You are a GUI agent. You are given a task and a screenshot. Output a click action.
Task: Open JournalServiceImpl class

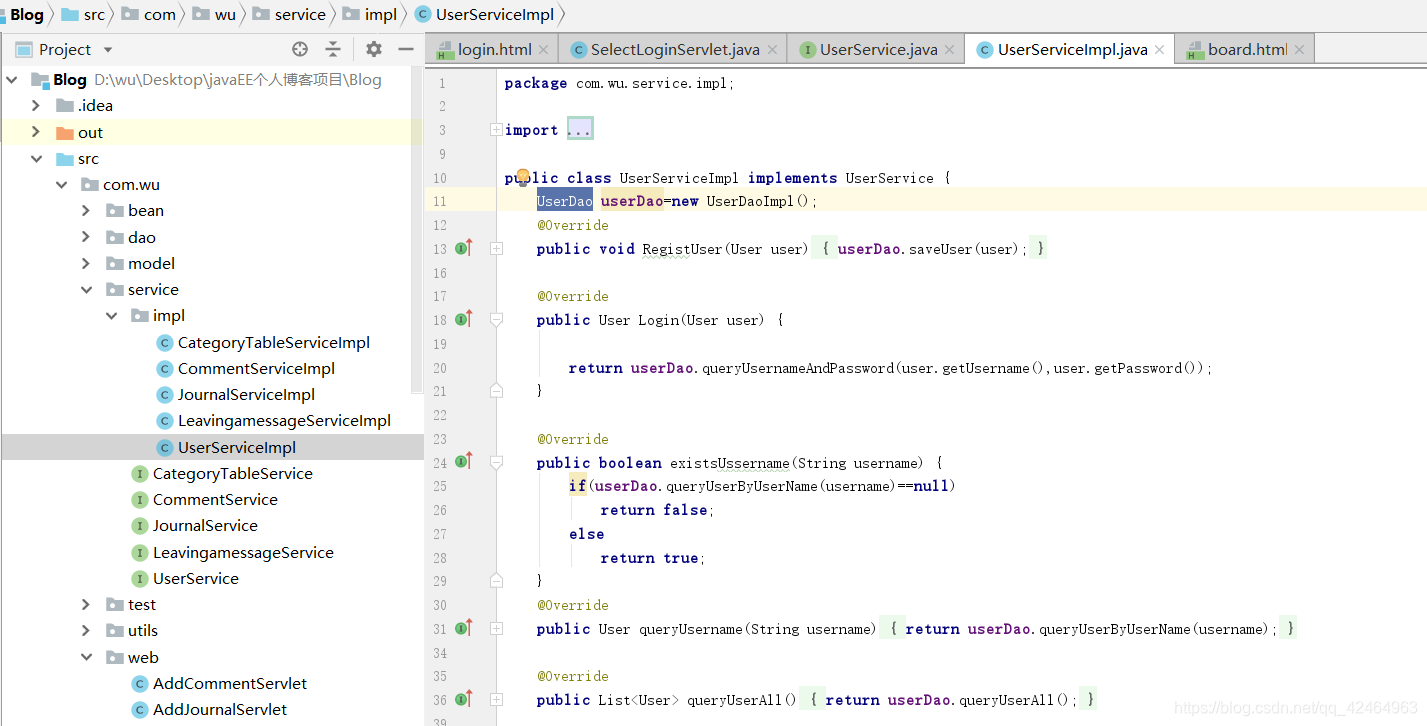click(x=236, y=394)
